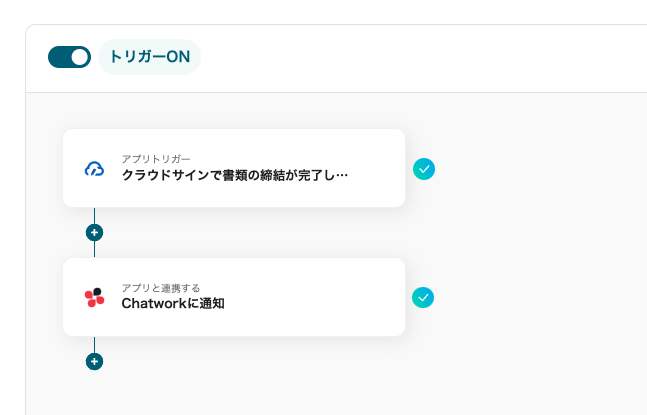Open the Chatworkに通知 step title
This screenshot has height=415, width=647.
[x=173, y=303]
